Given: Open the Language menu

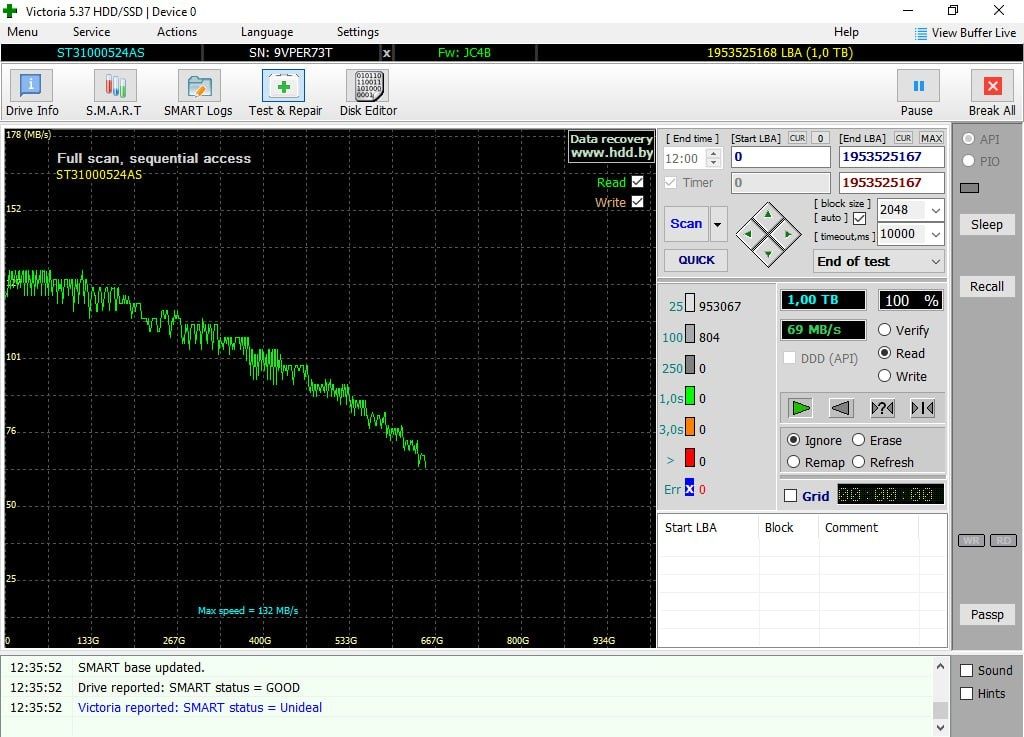Looking at the screenshot, I should point(266,32).
